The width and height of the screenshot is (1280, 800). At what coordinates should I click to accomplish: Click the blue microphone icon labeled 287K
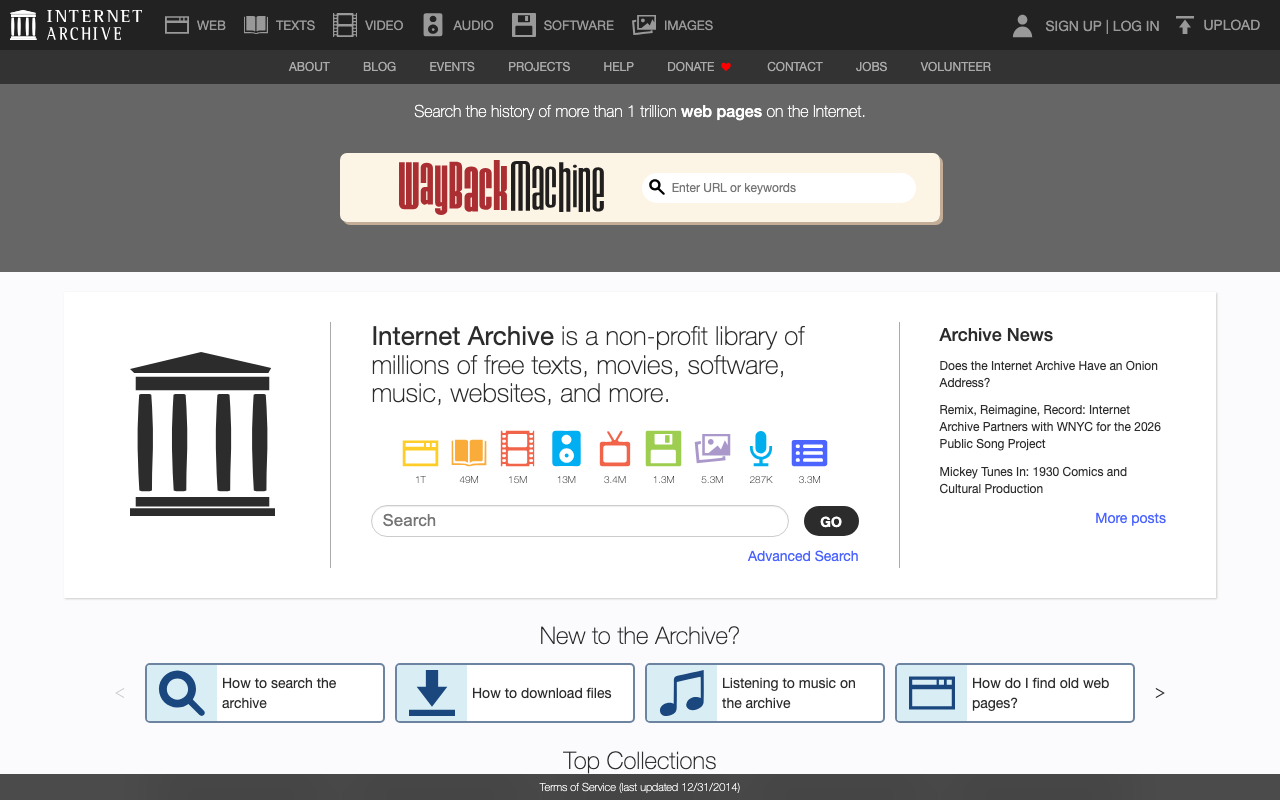pos(760,452)
